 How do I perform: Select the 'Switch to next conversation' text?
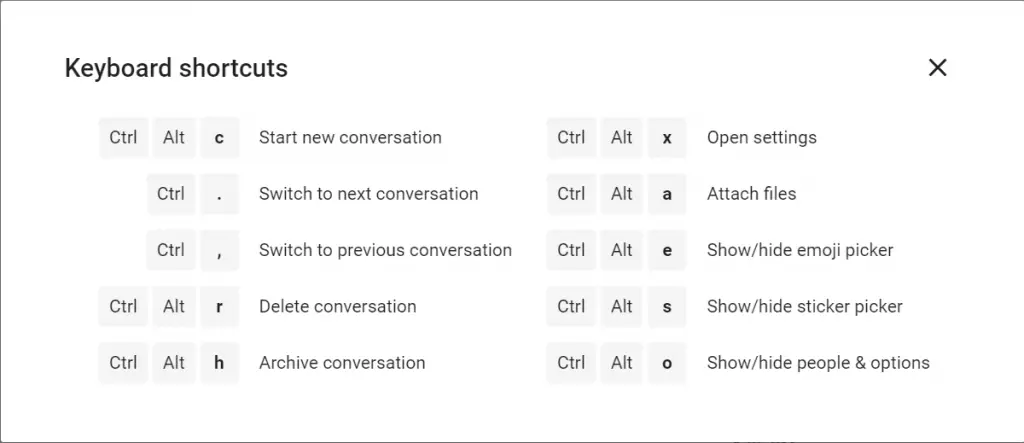(368, 193)
